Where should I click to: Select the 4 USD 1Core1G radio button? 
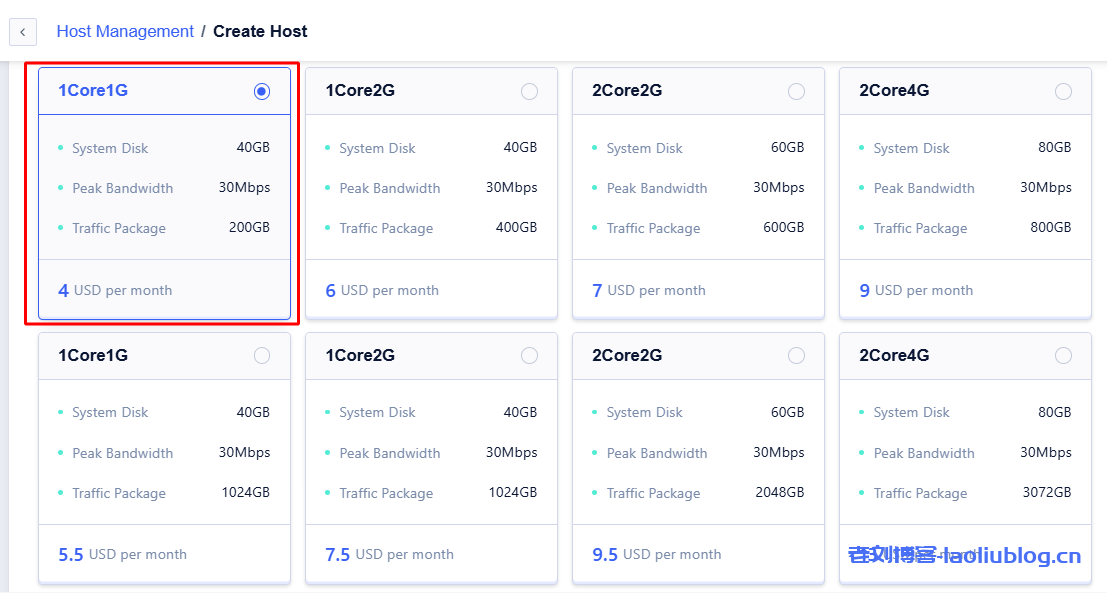(x=262, y=91)
